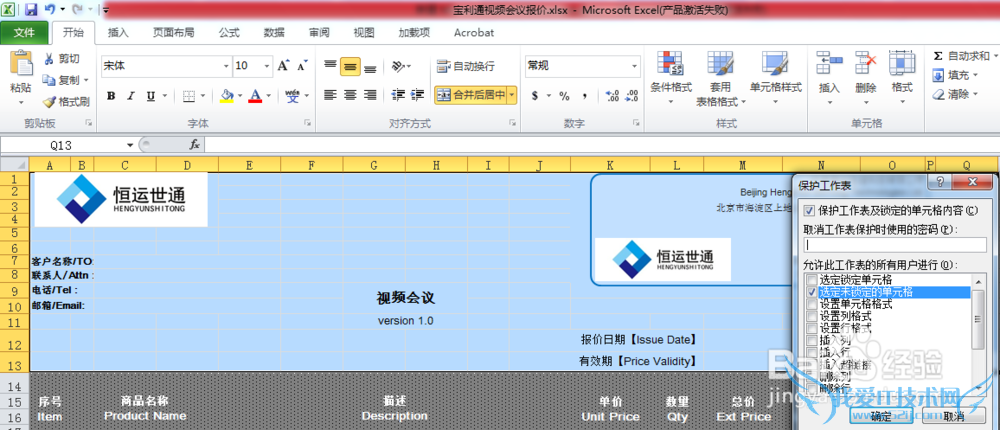Open the font name dropdown showing 宋体
This screenshot has width=1000, height=430.
point(165,66)
